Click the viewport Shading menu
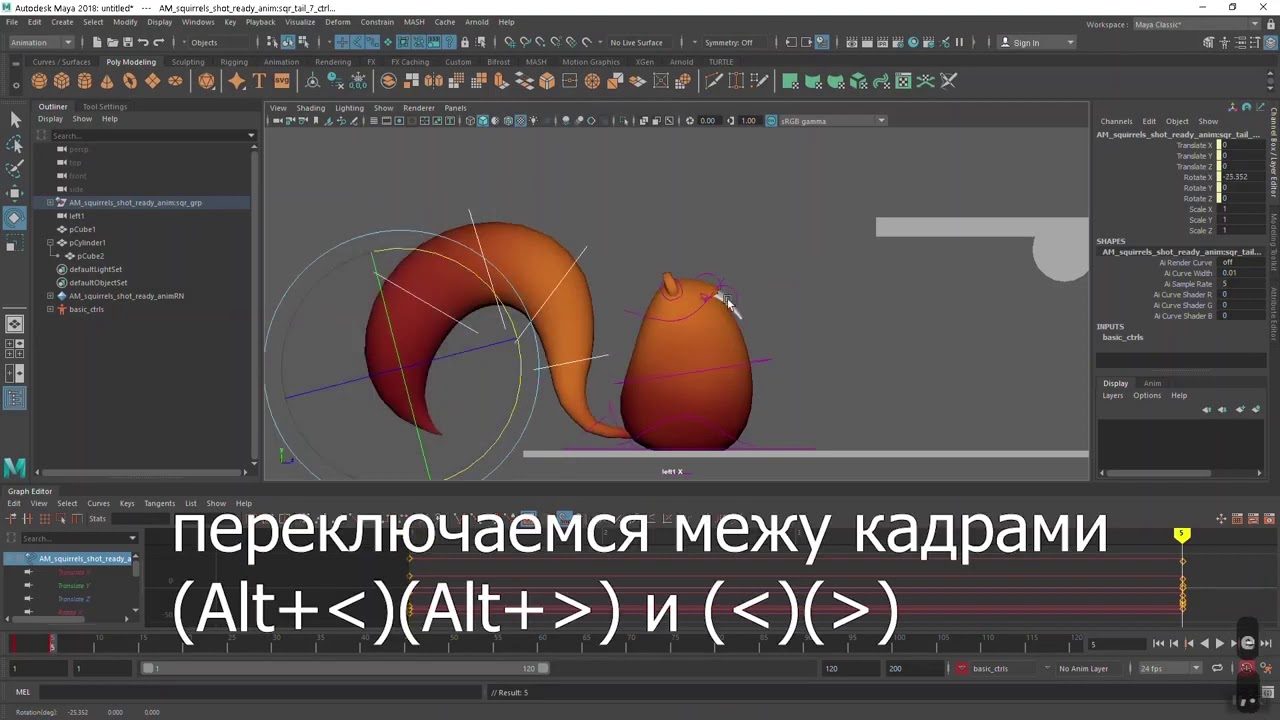 [310, 108]
